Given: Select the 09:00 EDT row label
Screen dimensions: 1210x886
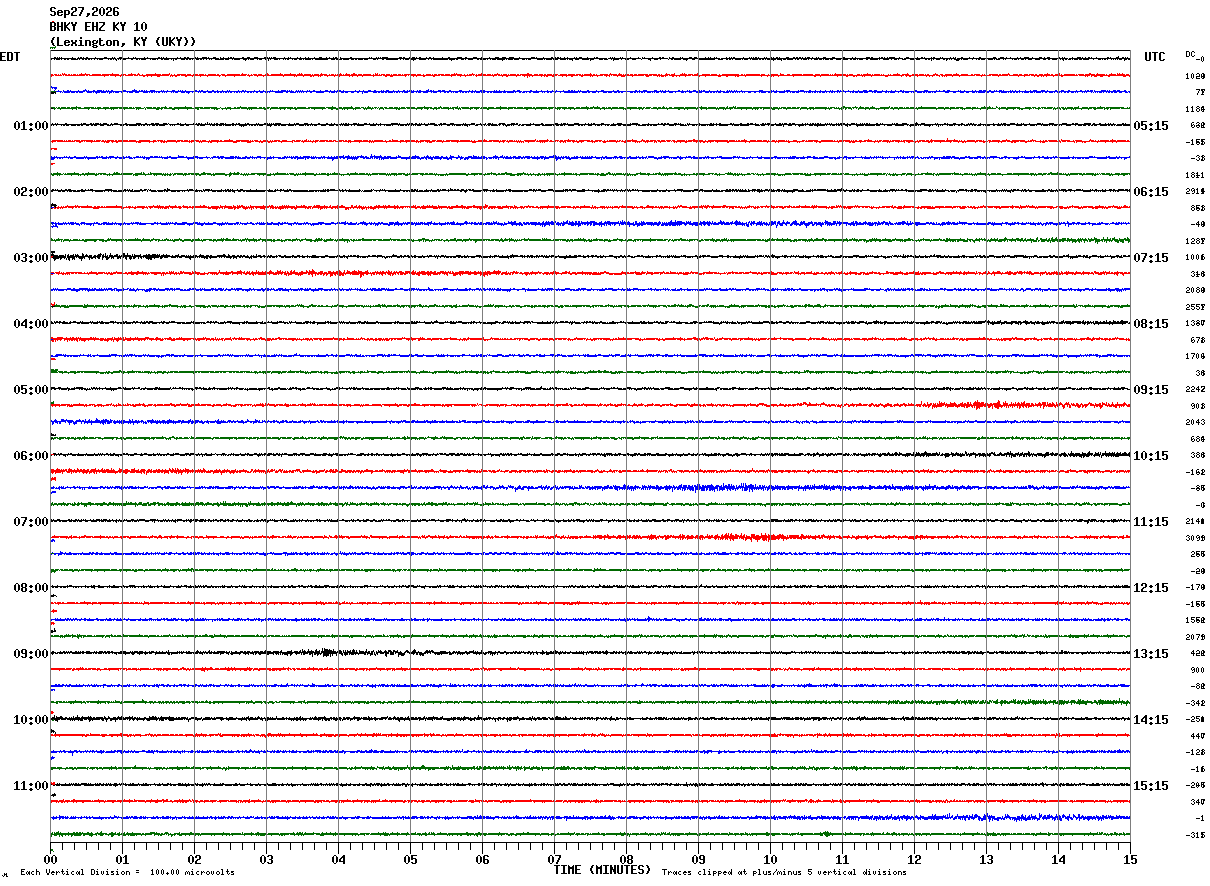Looking at the screenshot, I should pos(31,654).
